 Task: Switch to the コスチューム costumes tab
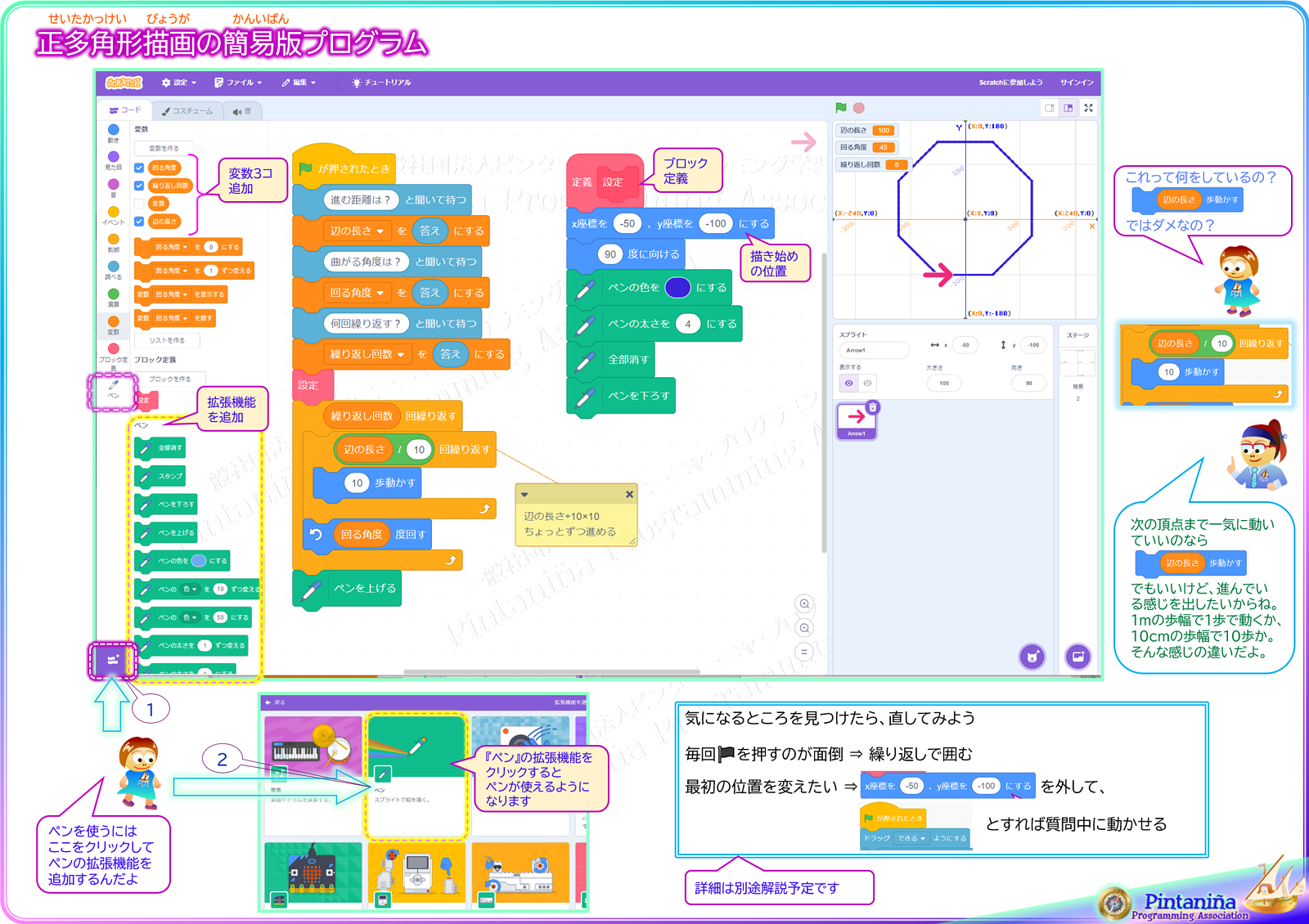pyautogui.click(x=187, y=111)
